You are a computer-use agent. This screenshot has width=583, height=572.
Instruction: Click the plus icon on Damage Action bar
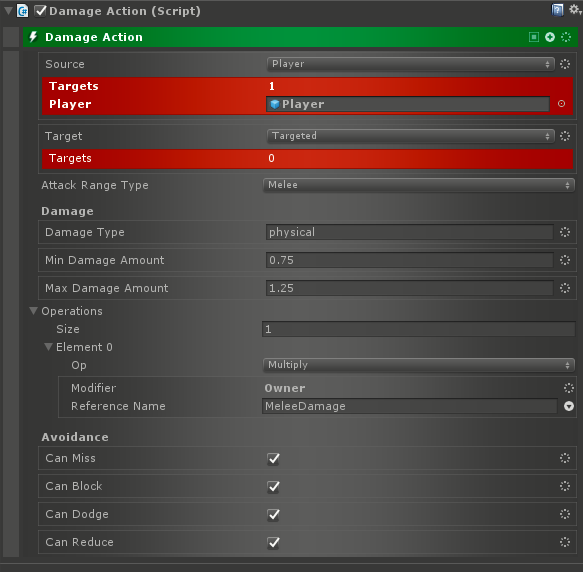click(x=550, y=37)
